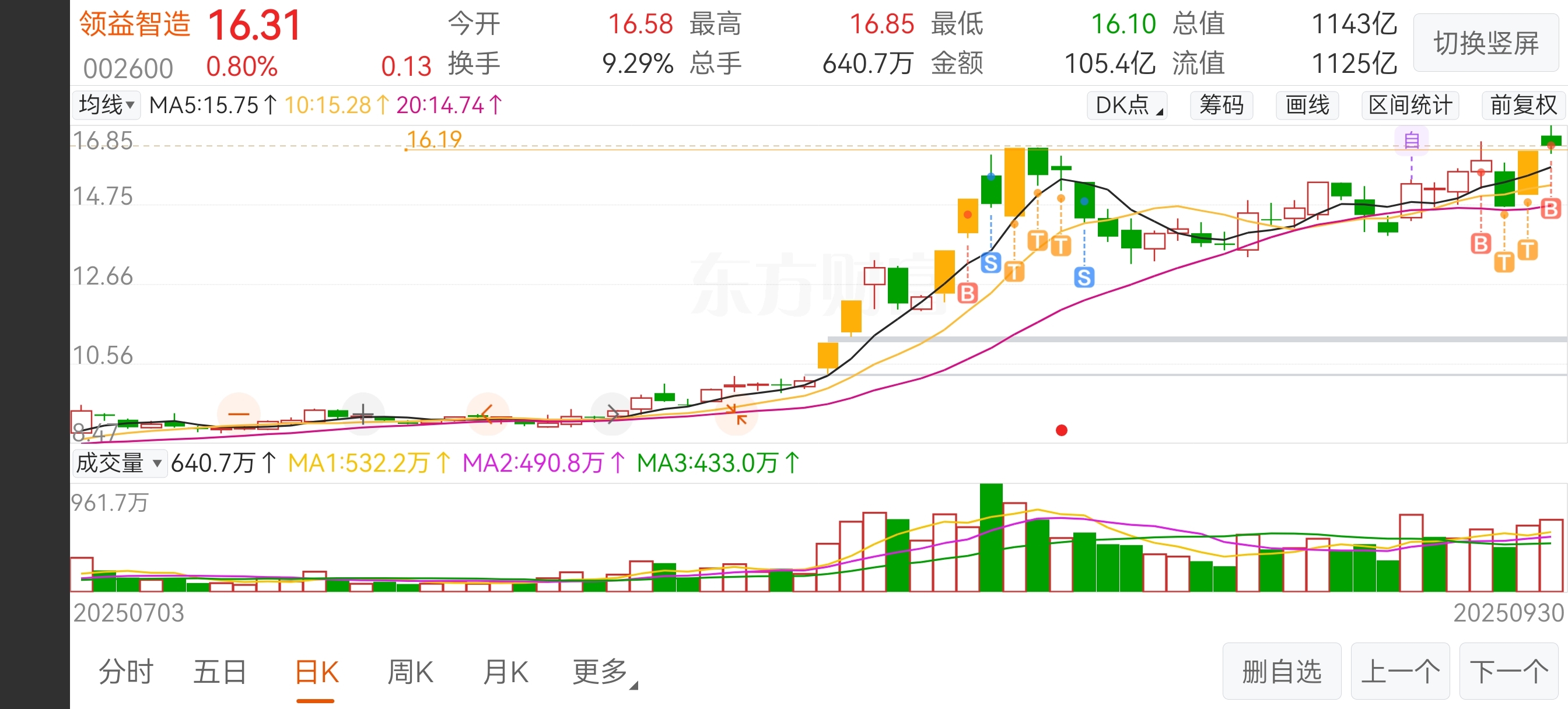The width and height of the screenshot is (1568, 709).
Task: Expand the DK点 options
Action: pyautogui.click(x=1128, y=106)
